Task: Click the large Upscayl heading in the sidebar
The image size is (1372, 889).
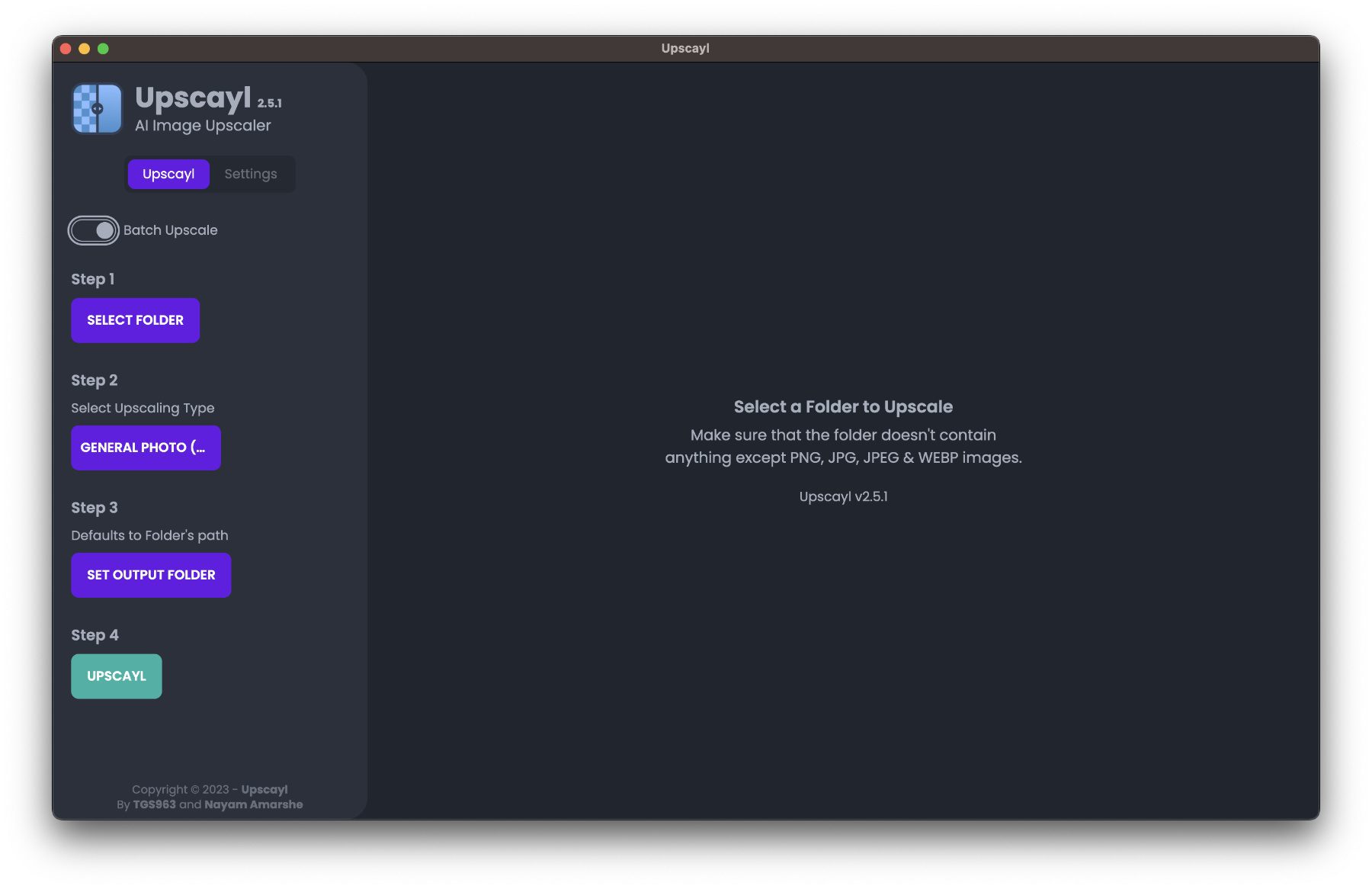Action: 193,98
